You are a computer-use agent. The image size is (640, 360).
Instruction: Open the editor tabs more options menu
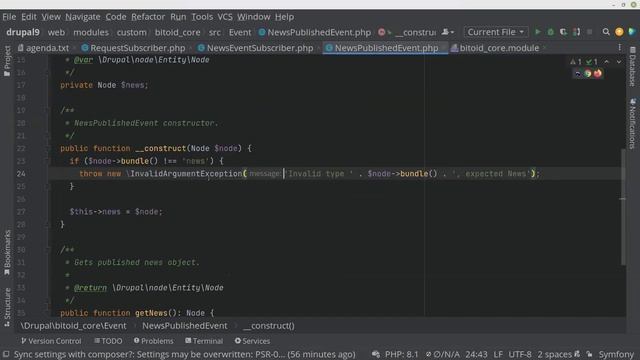(x=620, y=48)
